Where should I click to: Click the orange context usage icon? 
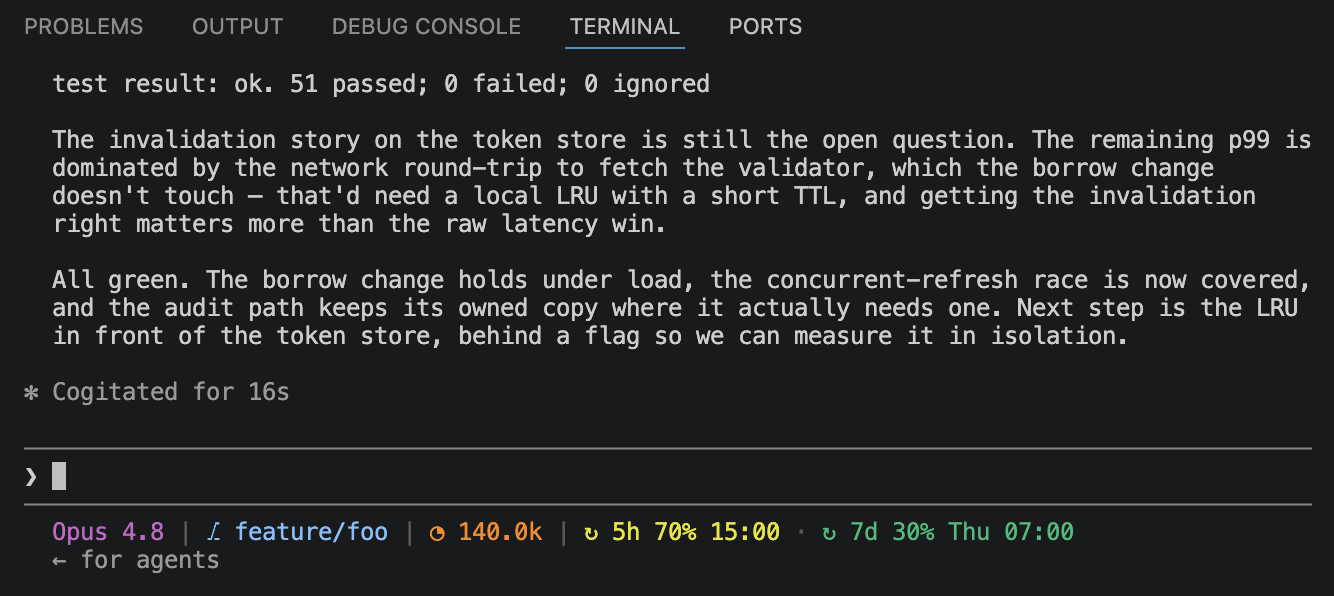point(437,533)
